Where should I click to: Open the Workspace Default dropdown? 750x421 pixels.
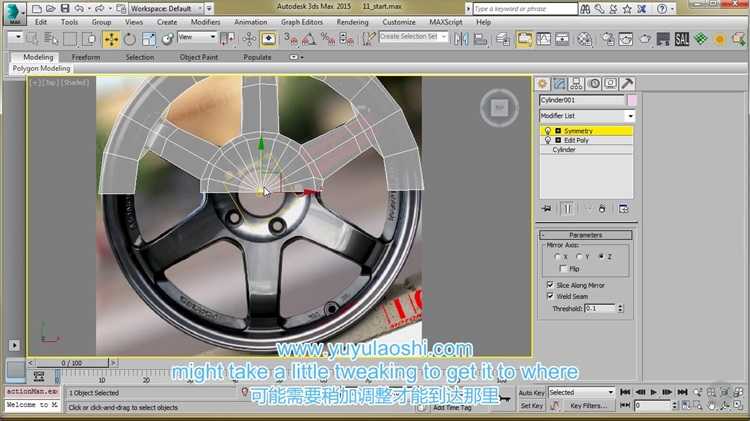[x=167, y=9]
